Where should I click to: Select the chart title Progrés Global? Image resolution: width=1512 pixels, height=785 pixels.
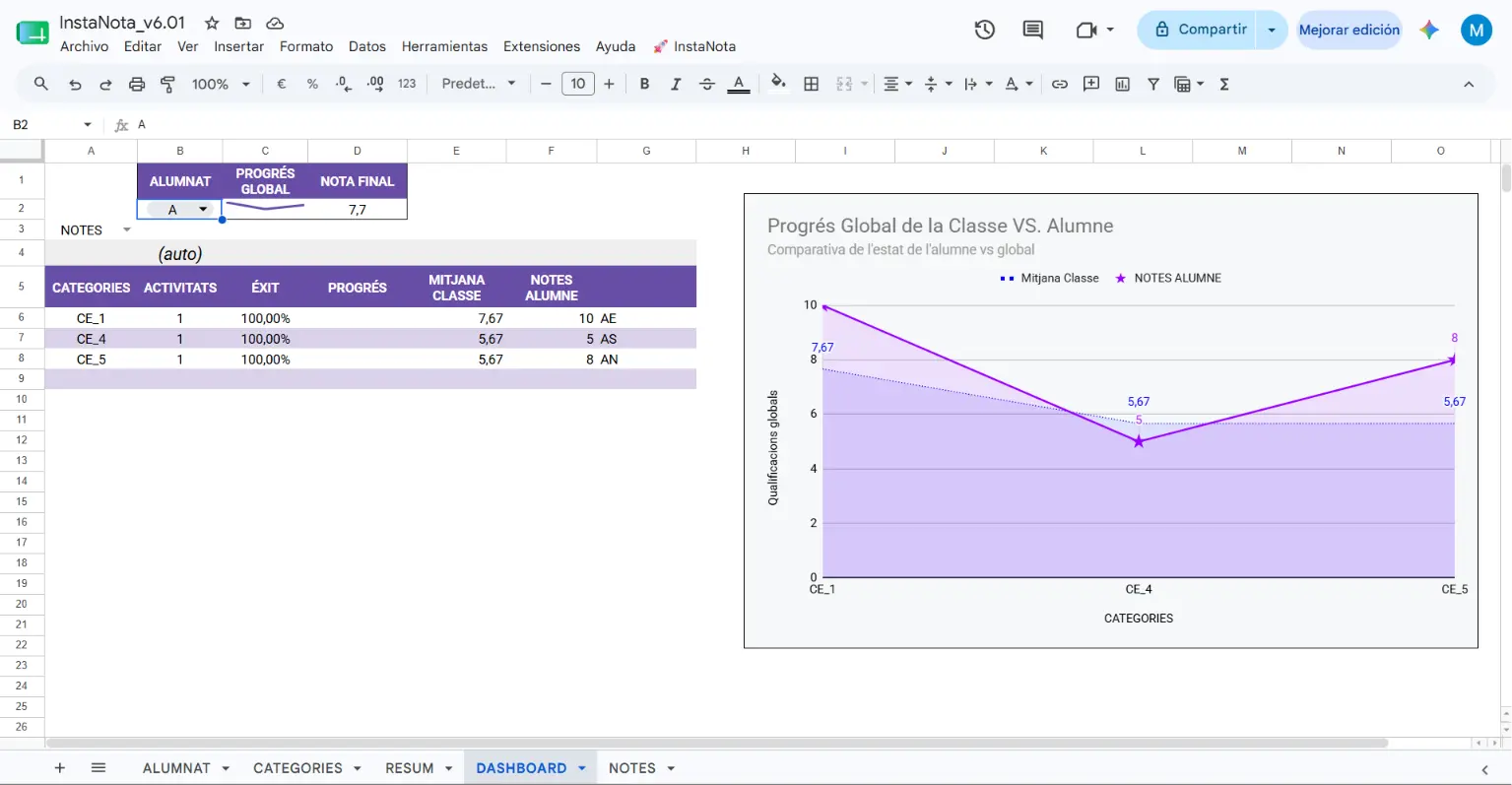click(x=941, y=226)
